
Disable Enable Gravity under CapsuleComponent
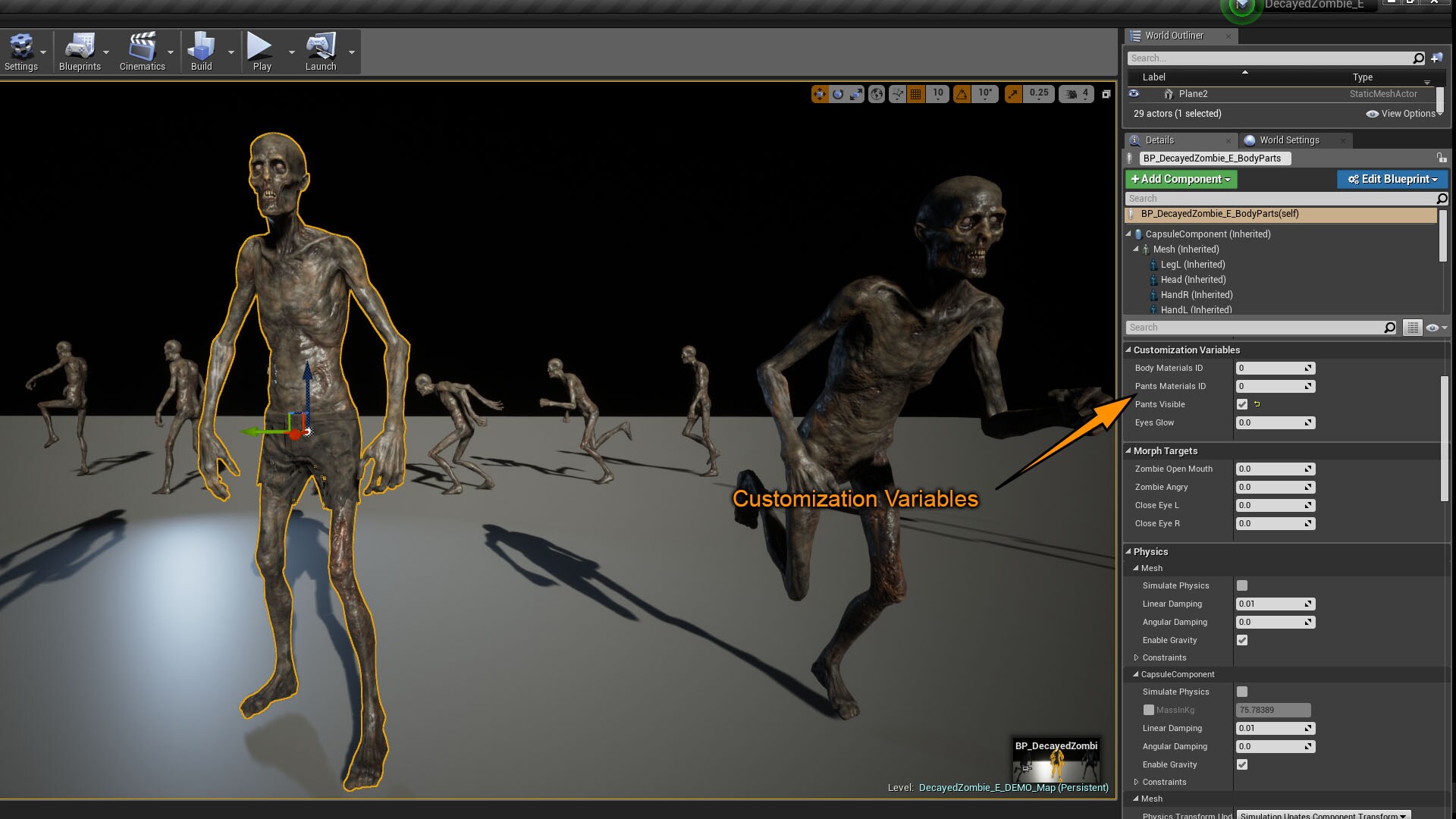coord(1241,764)
